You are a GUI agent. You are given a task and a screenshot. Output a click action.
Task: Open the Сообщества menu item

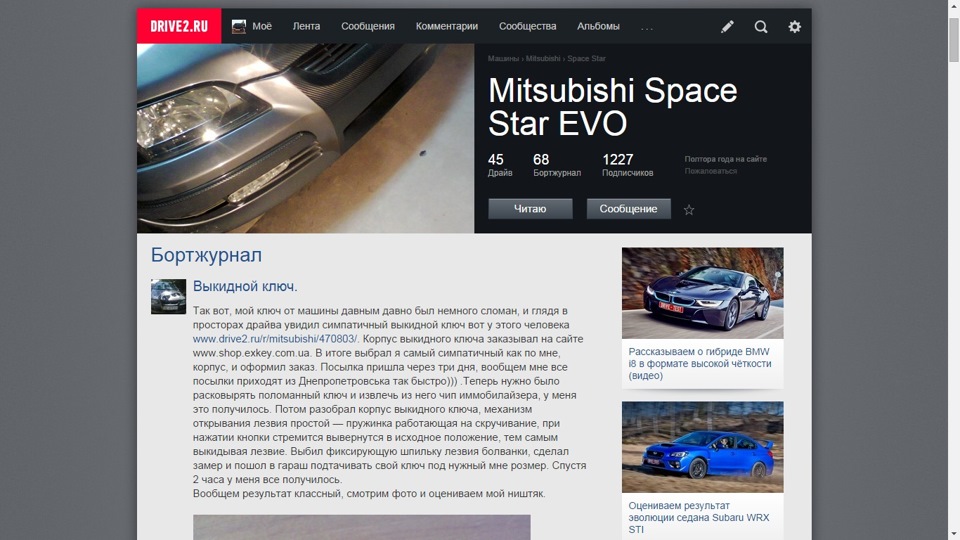pos(527,26)
